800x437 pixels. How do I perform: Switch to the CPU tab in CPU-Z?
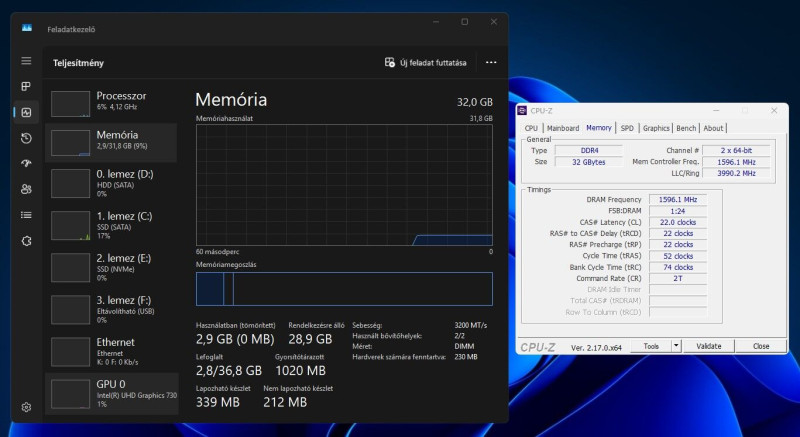click(531, 128)
